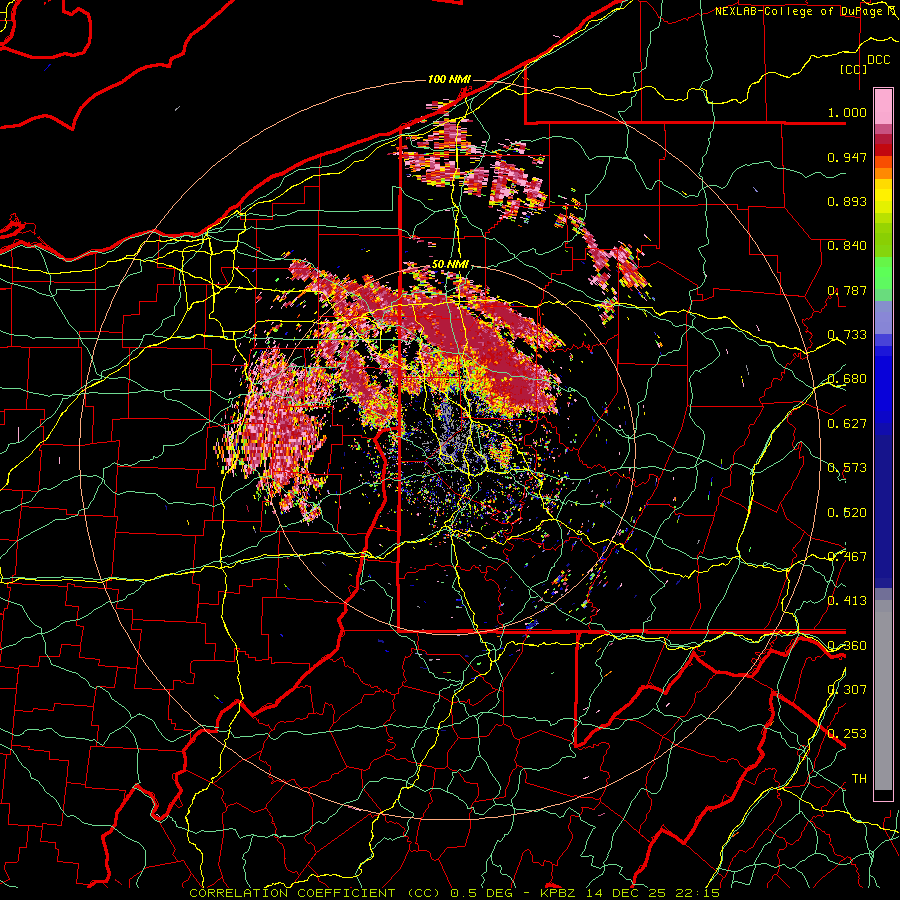
Task: Select the 0.947 scale value
Action: (x=847, y=157)
